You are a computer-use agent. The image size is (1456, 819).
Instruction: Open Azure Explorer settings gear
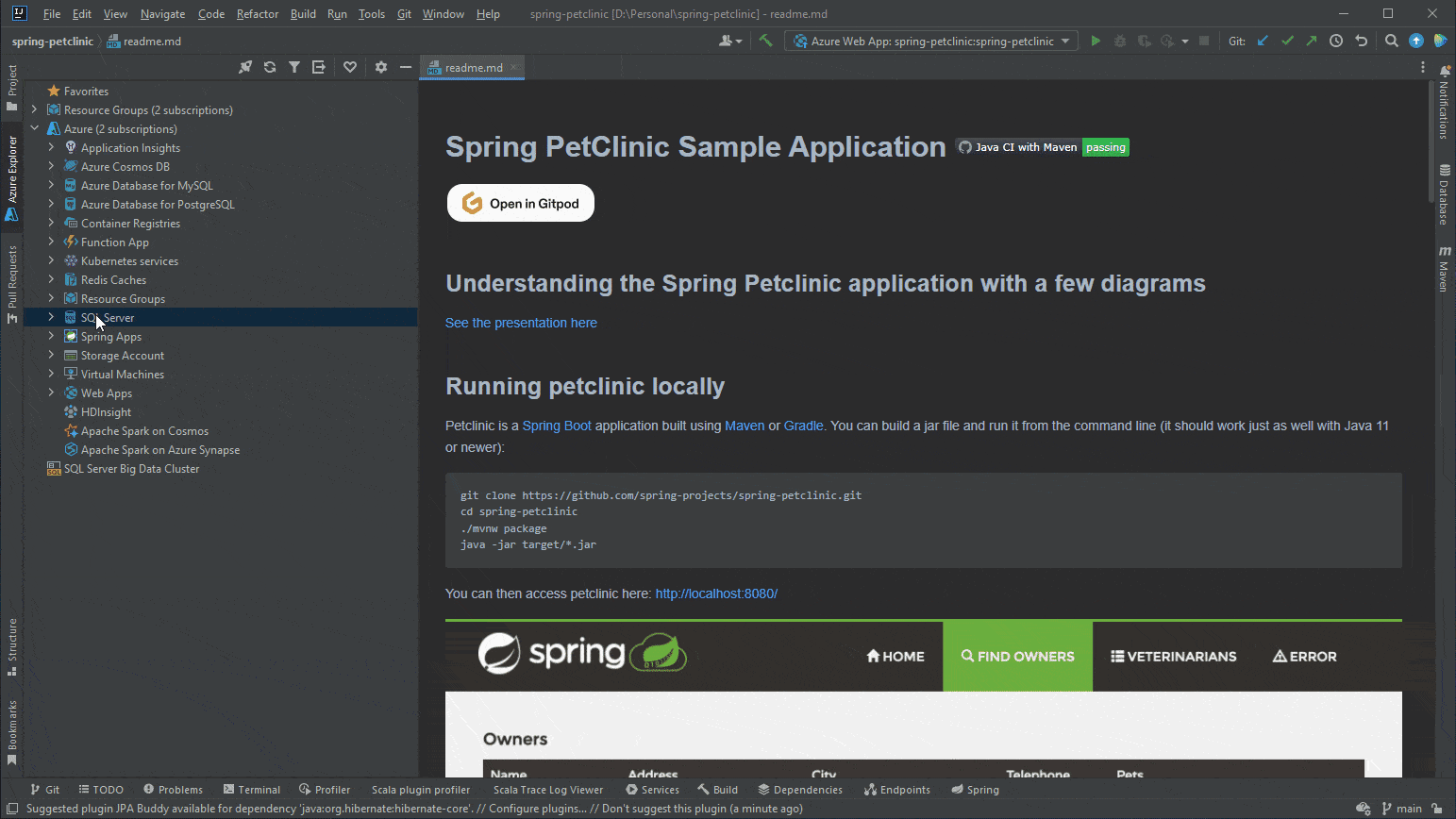click(381, 67)
